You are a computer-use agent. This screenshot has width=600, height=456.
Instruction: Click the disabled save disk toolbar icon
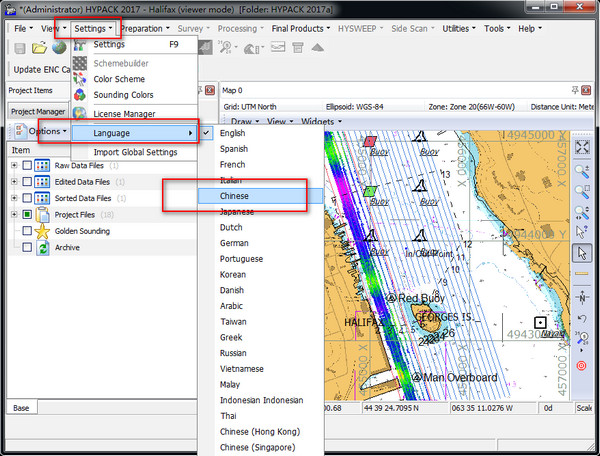click(x=20, y=48)
